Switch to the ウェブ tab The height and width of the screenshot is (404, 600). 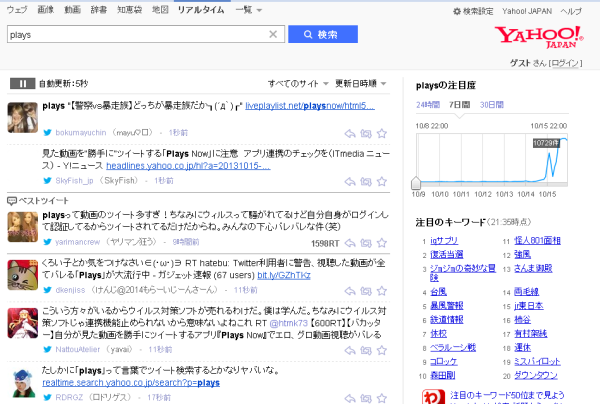point(17,10)
